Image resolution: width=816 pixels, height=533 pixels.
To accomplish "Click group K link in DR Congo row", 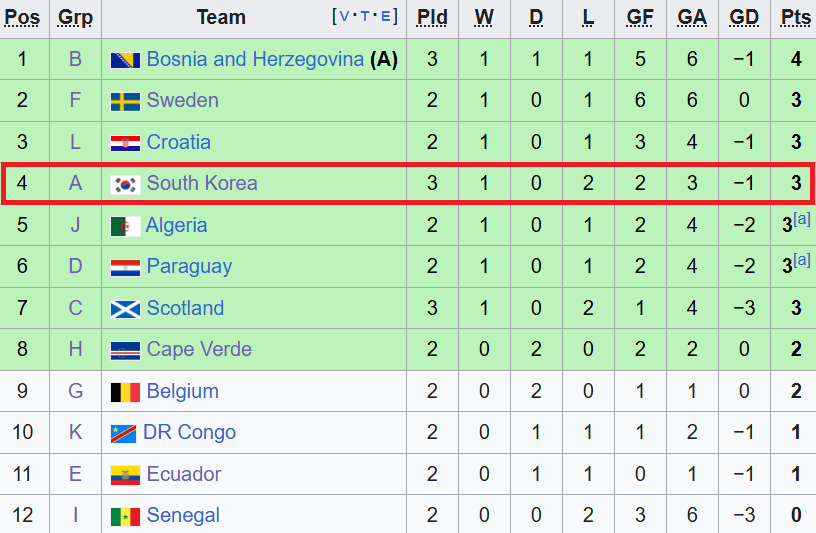I will pyautogui.click(x=75, y=432).
